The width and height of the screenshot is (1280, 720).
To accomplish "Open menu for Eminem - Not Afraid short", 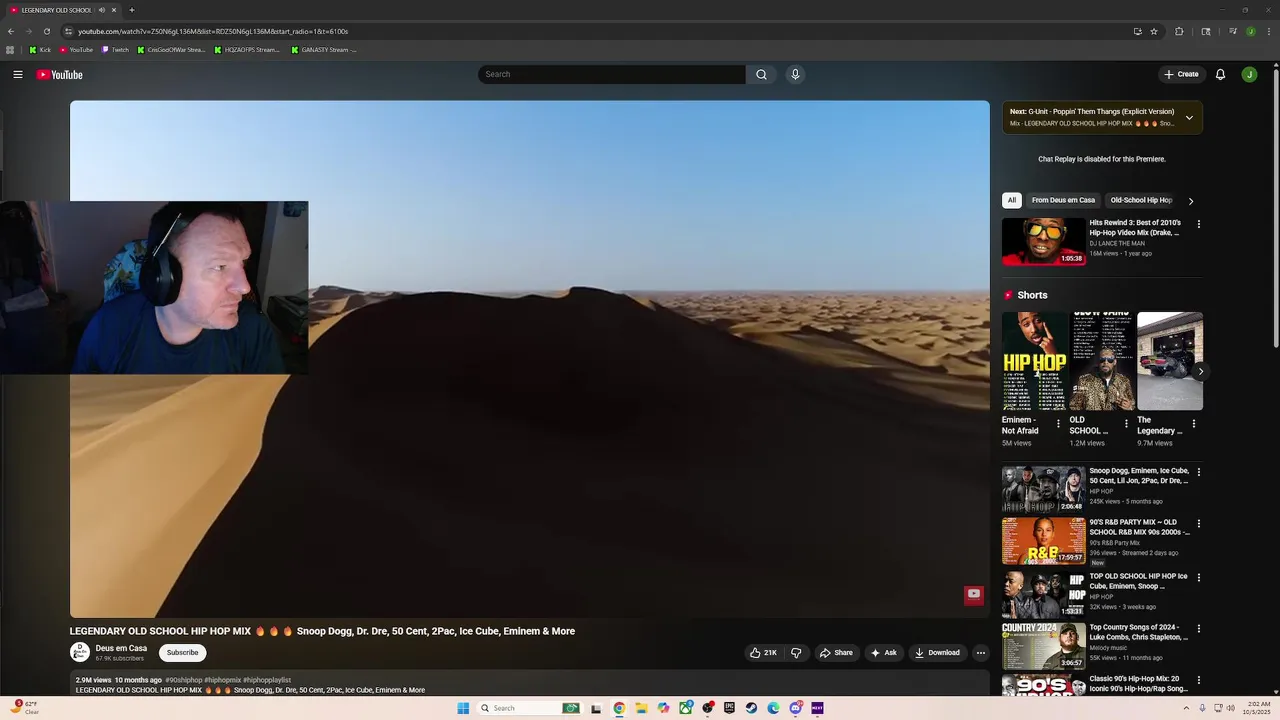I will coord(1058,424).
